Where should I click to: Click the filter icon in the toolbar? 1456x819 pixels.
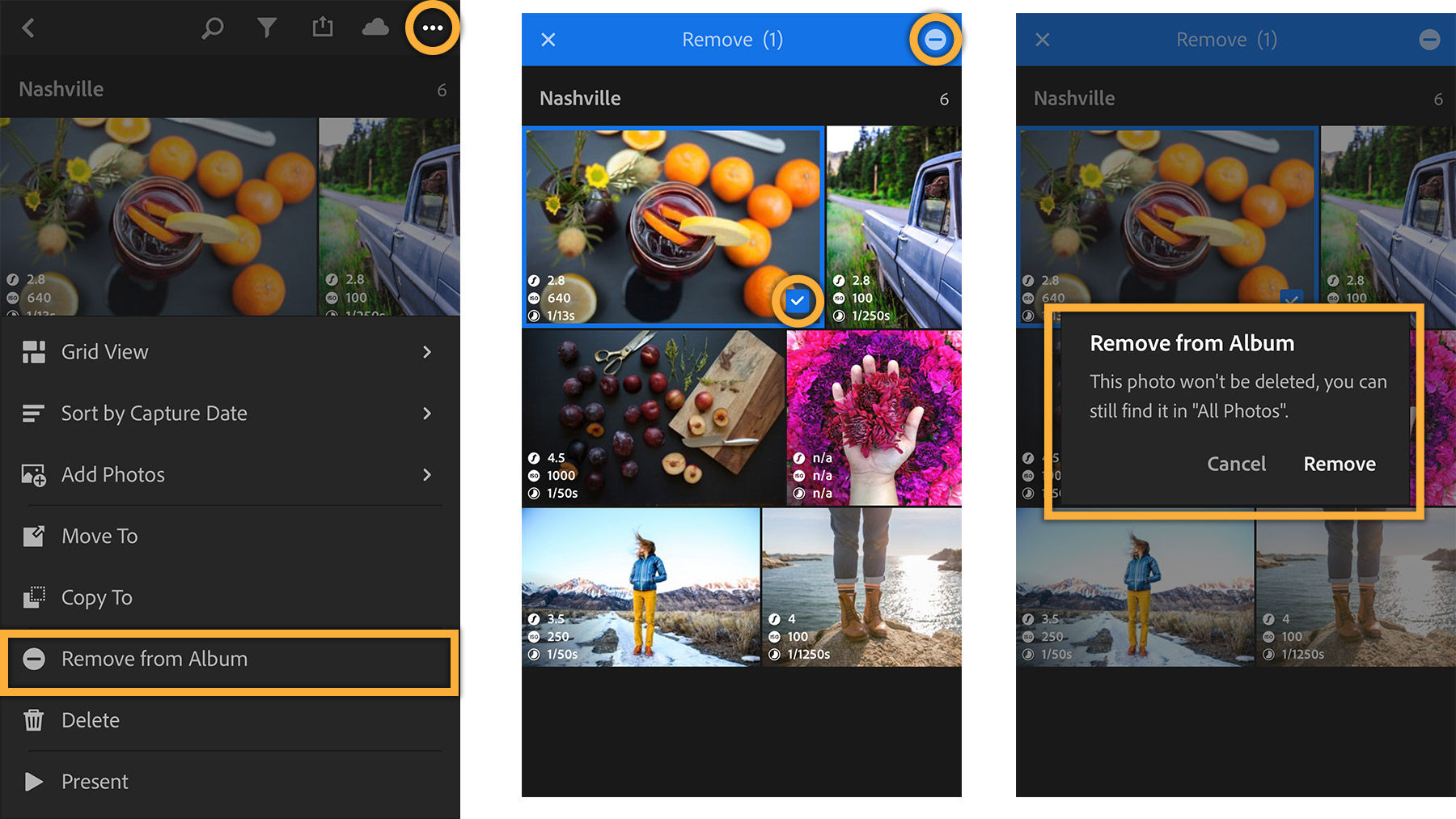click(267, 28)
